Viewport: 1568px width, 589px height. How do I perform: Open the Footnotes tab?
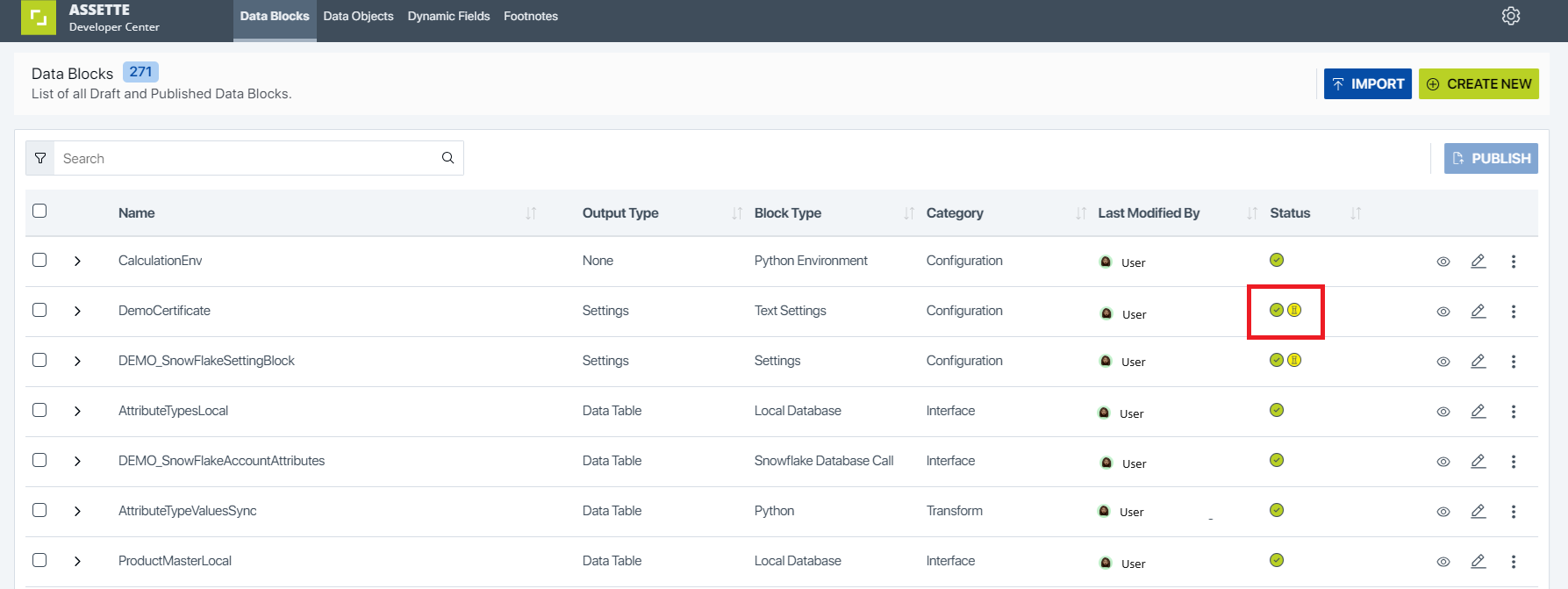click(x=531, y=16)
